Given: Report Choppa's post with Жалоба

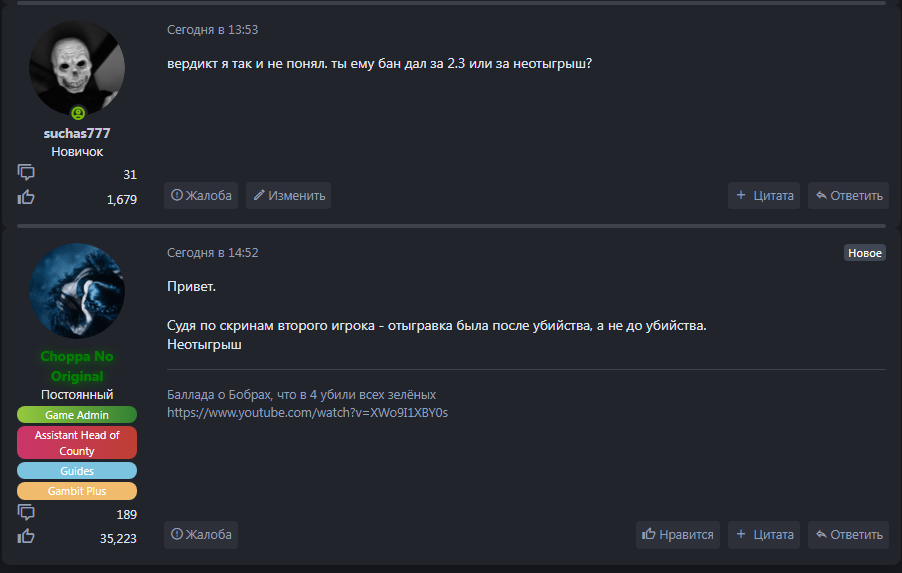Looking at the screenshot, I should (201, 534).
